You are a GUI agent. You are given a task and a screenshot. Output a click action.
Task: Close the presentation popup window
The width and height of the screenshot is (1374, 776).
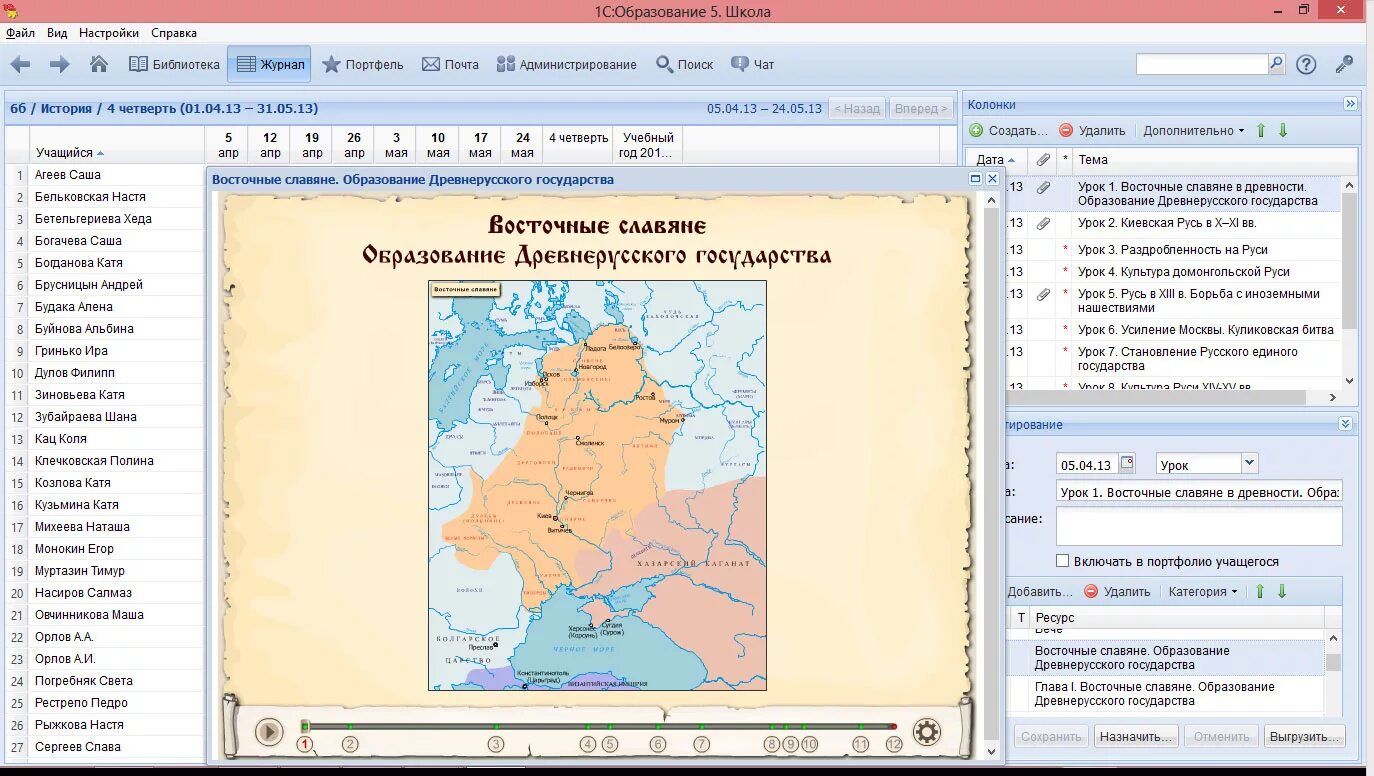pyautogui.click(x=992, y=179)
